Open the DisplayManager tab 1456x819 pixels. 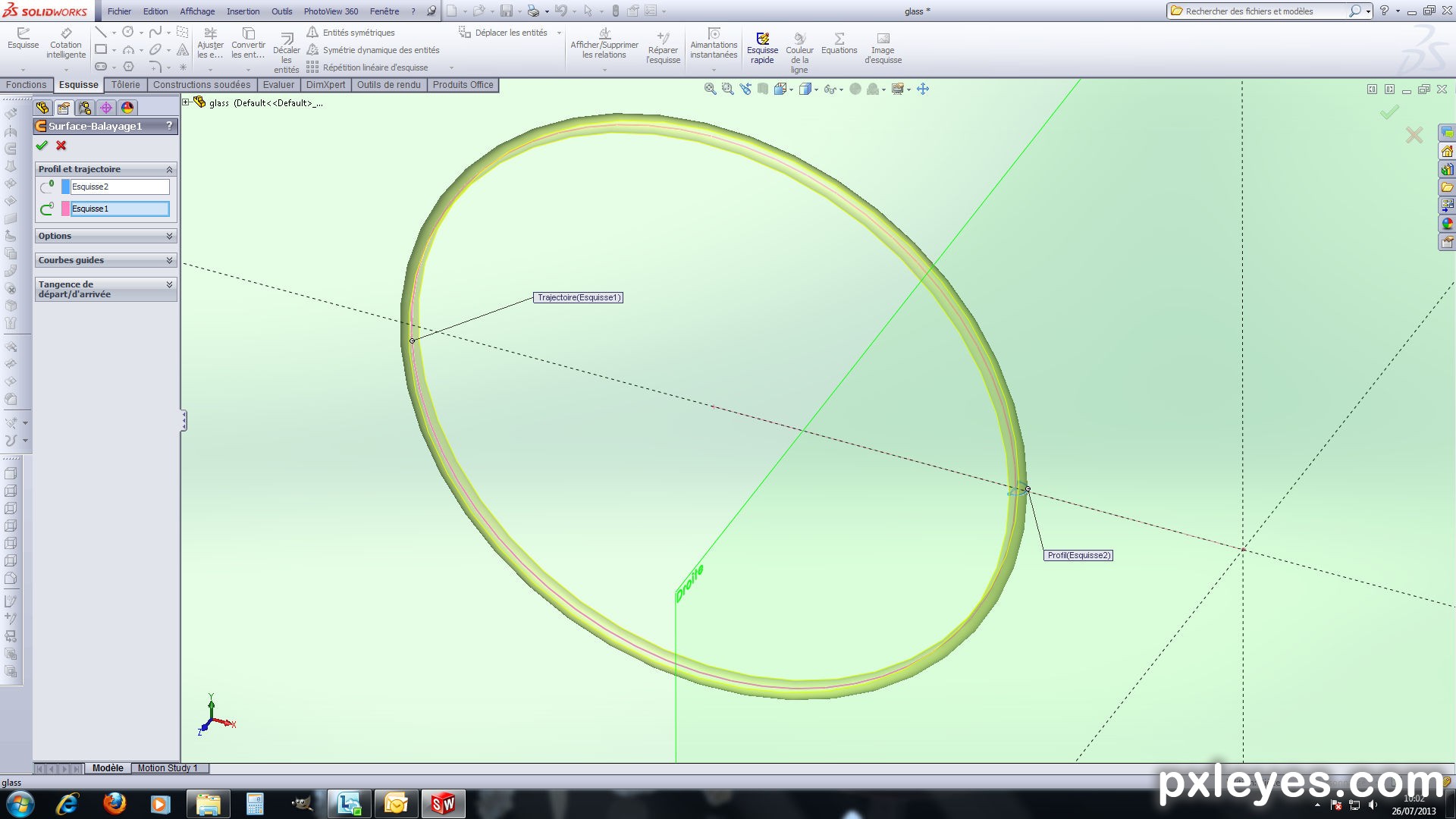point(127,108)
